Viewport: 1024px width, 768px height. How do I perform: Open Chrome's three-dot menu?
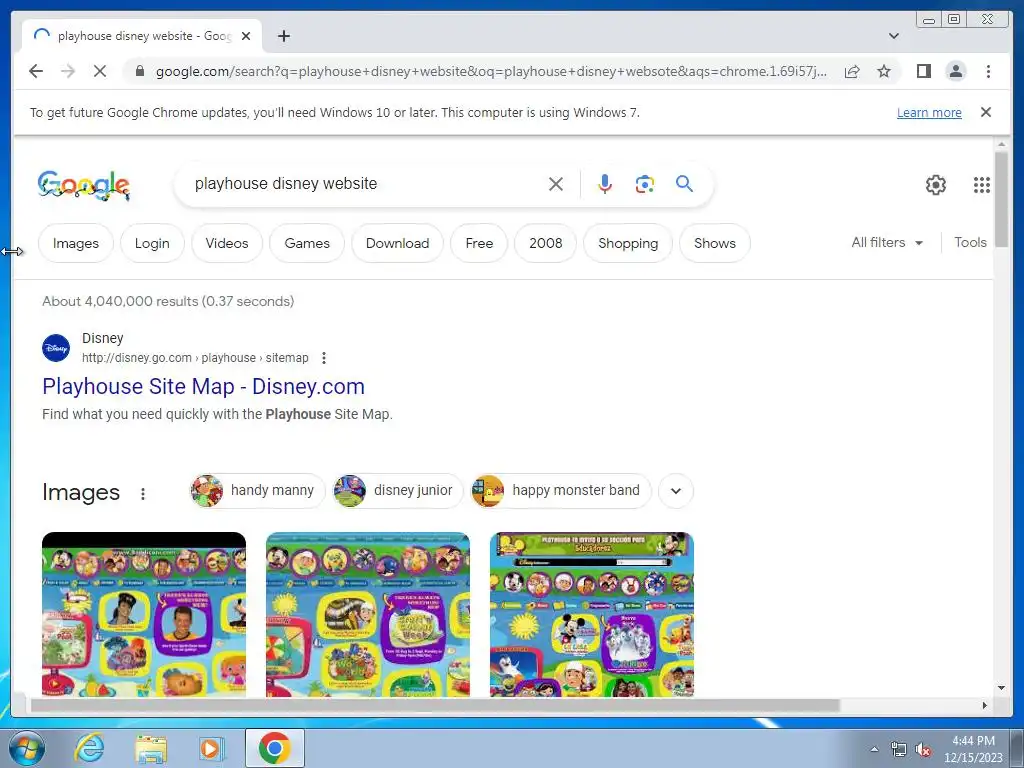[988, 71]
